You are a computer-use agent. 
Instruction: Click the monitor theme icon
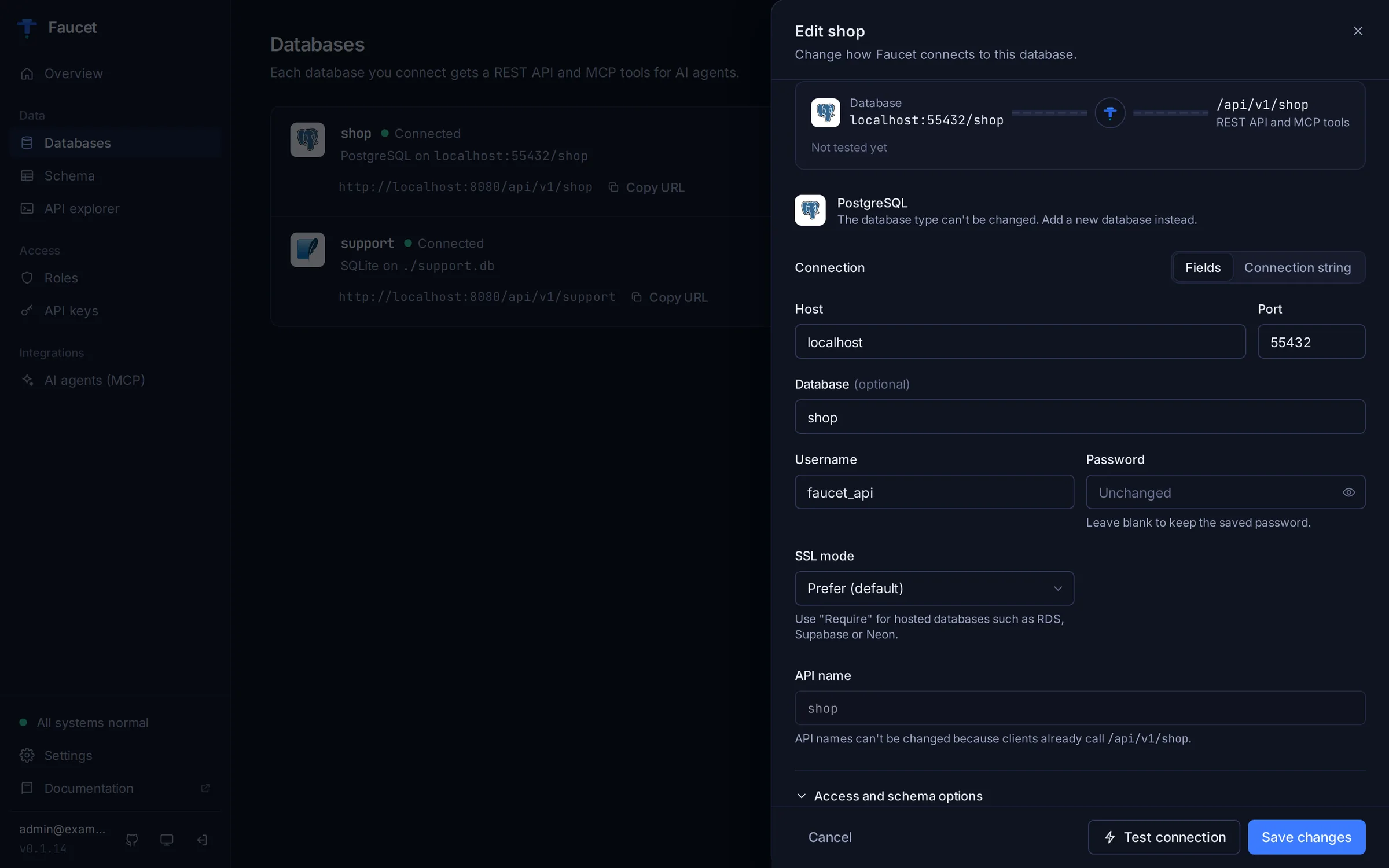(167, 840)
